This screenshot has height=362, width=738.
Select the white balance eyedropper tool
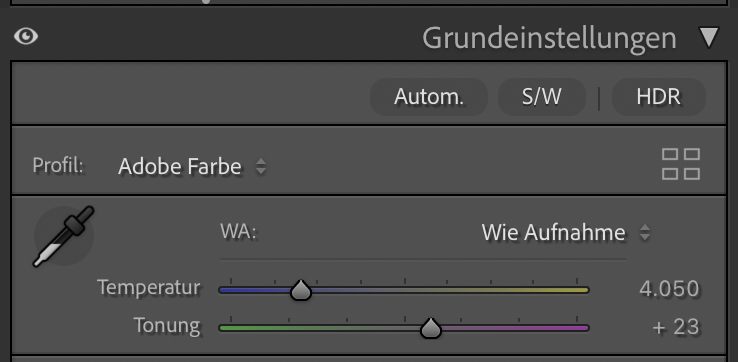(64, 236)
